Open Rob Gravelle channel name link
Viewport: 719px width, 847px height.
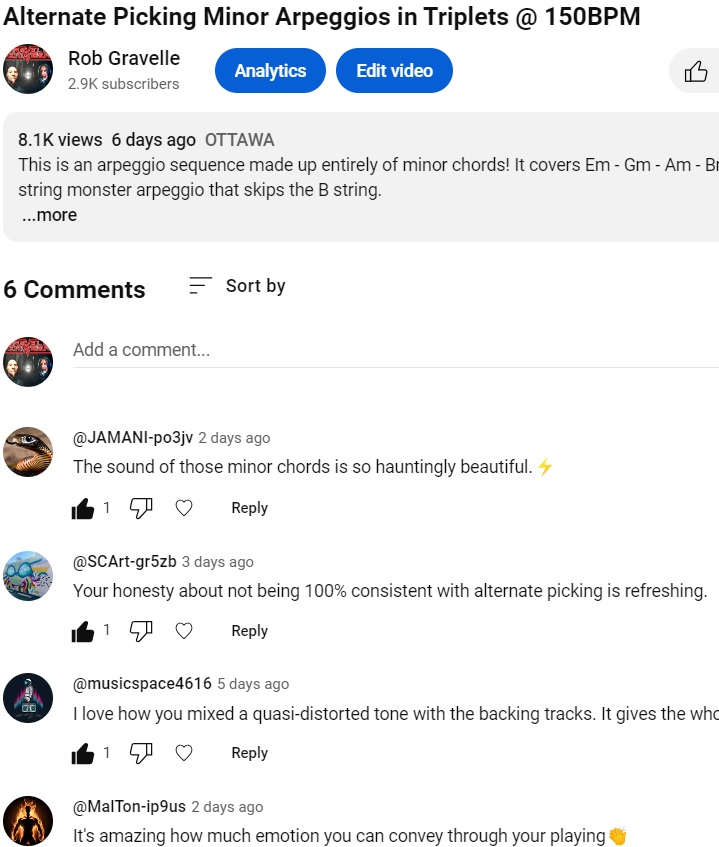click(124, 59)
